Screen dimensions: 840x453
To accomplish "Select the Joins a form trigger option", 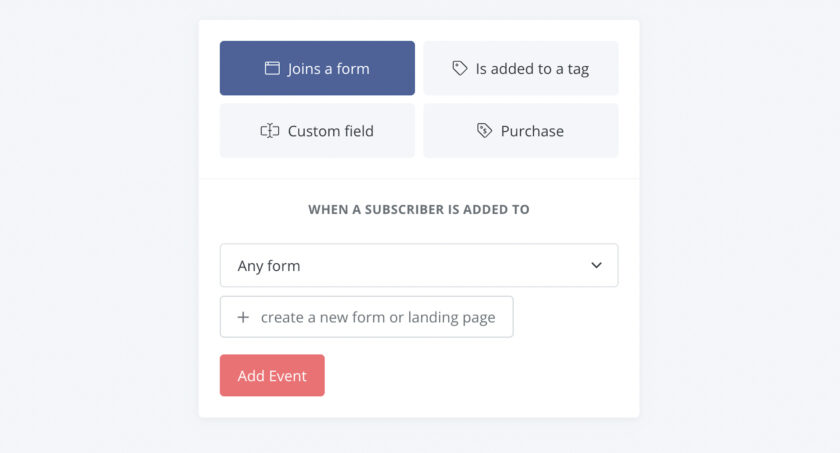I will [317, 68].
